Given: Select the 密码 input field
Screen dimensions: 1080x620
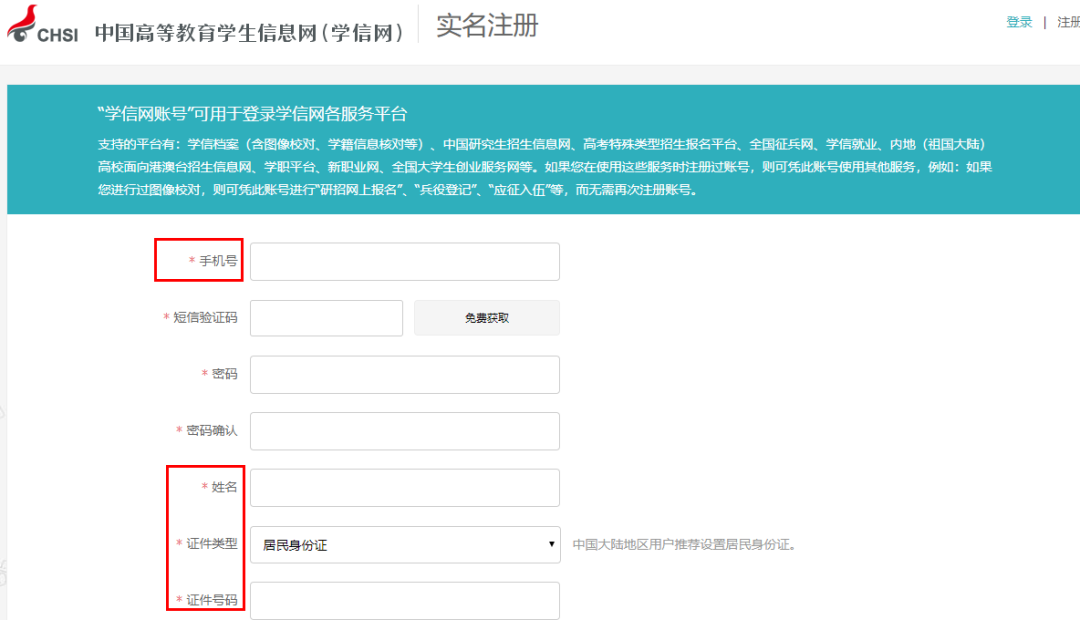Looking at the screenshot, I should point(404,374).
